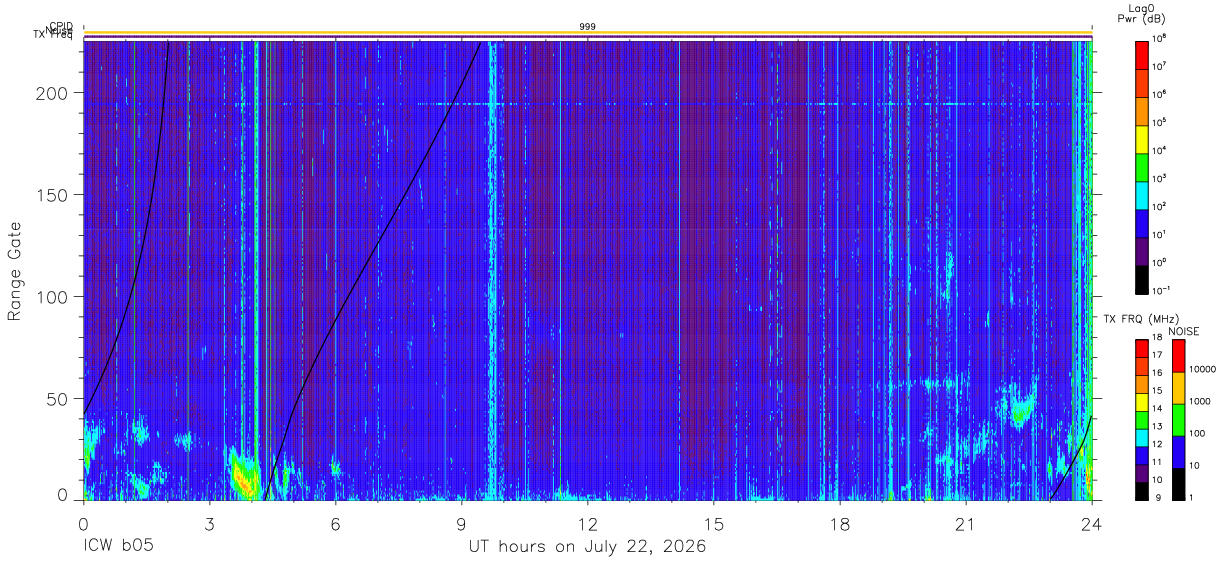Click the 12 label on TX FRQ scale
Image resolution: width=1228 pixels, height=567 pixels.
1157,444
